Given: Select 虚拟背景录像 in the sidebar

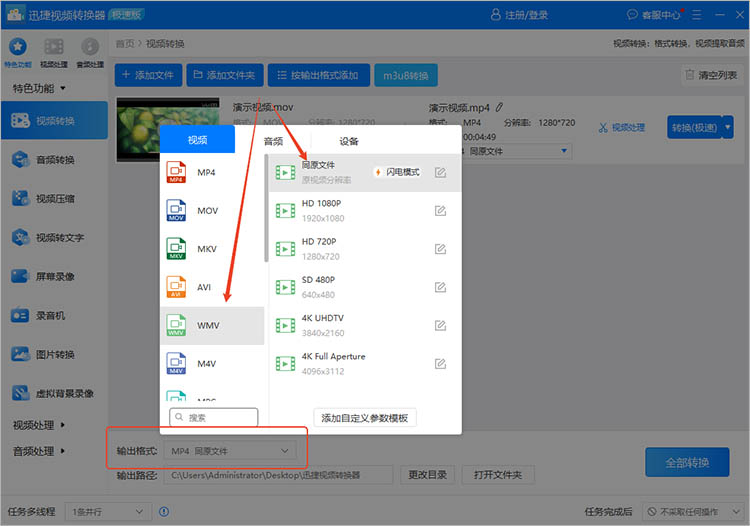Looking at the screenshot, I should point(55,394).
